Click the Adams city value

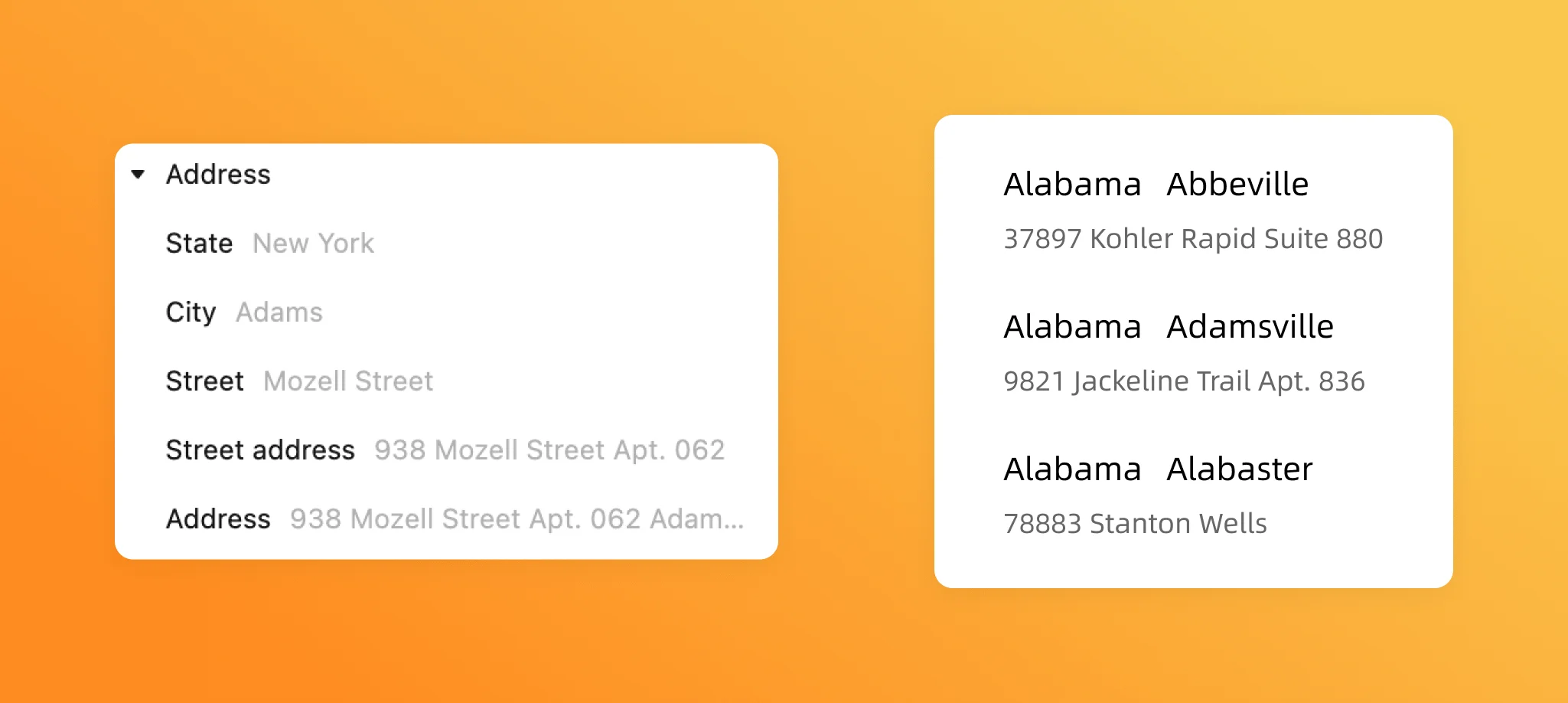279,312
